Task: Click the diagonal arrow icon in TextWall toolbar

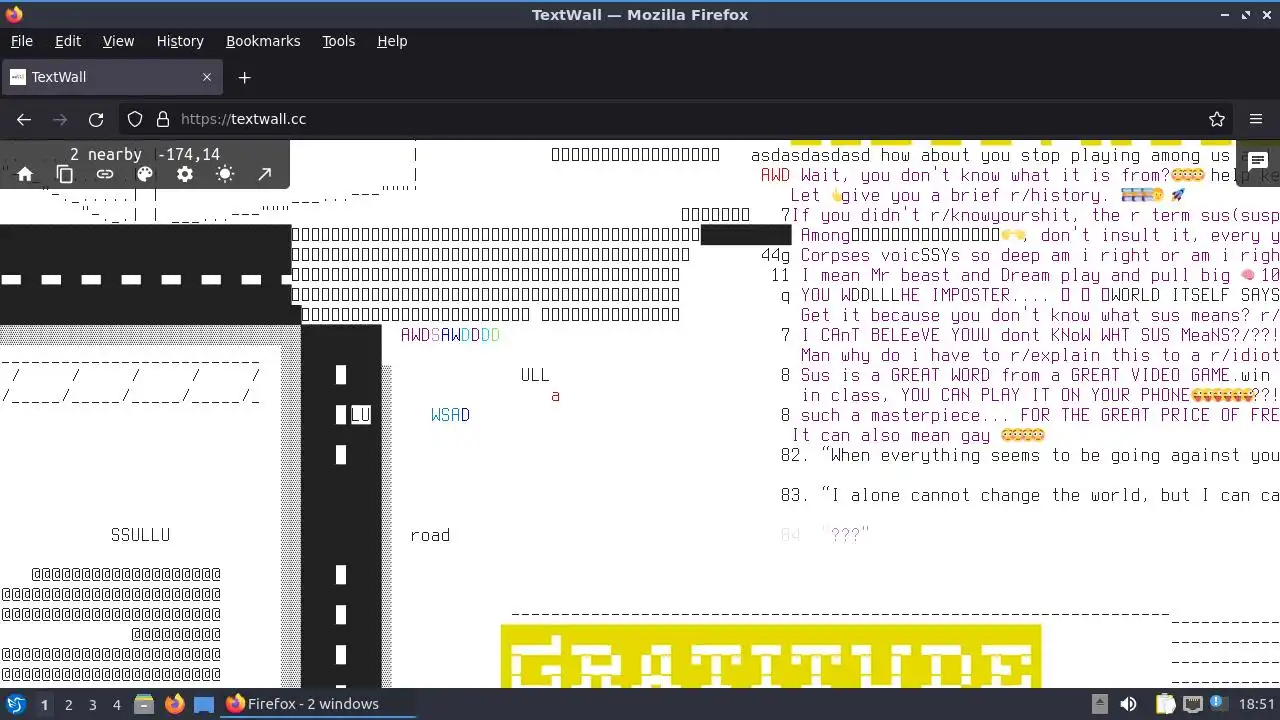Action: [265, 174]
